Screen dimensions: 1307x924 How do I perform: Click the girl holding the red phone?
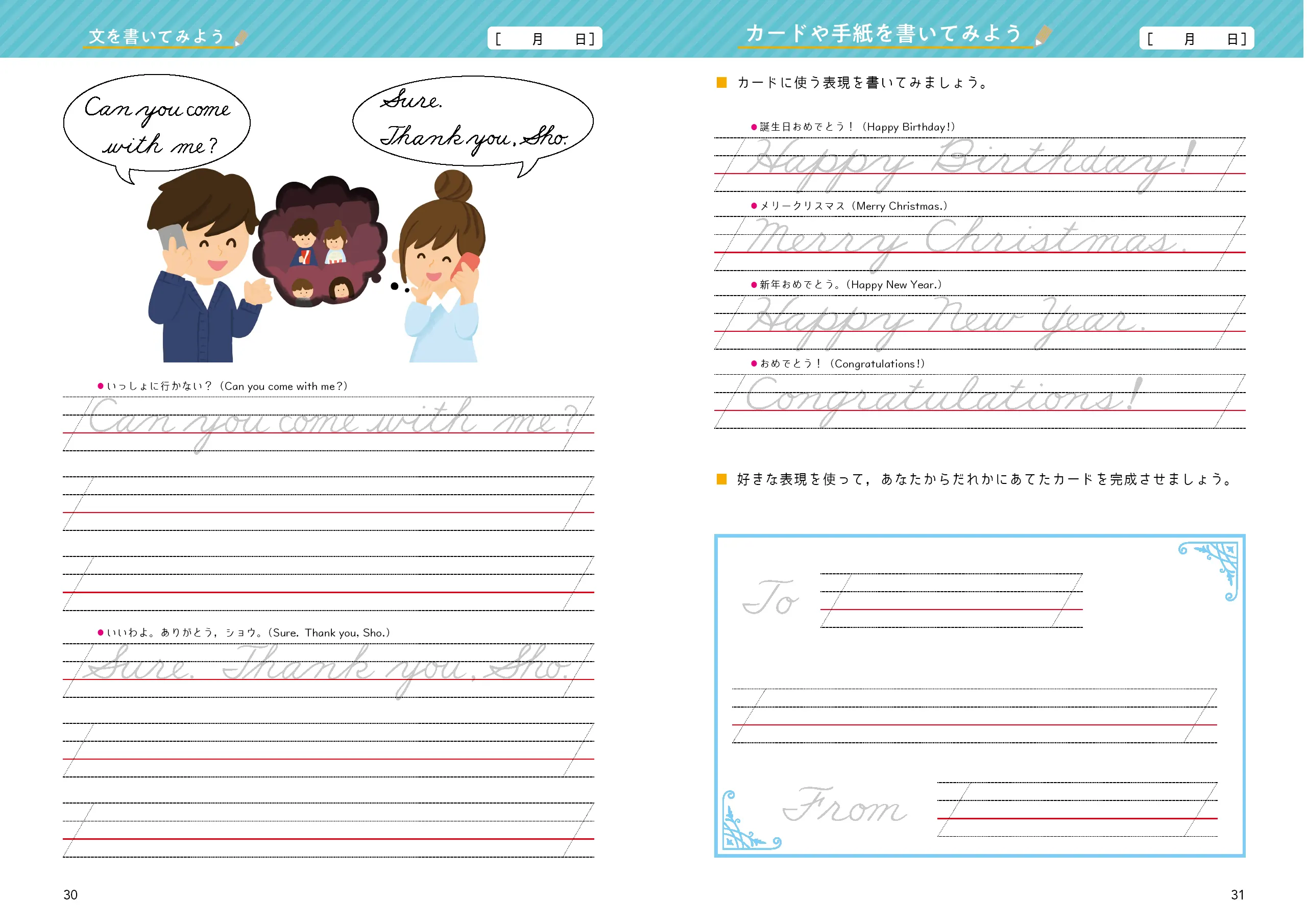[439, 266]
